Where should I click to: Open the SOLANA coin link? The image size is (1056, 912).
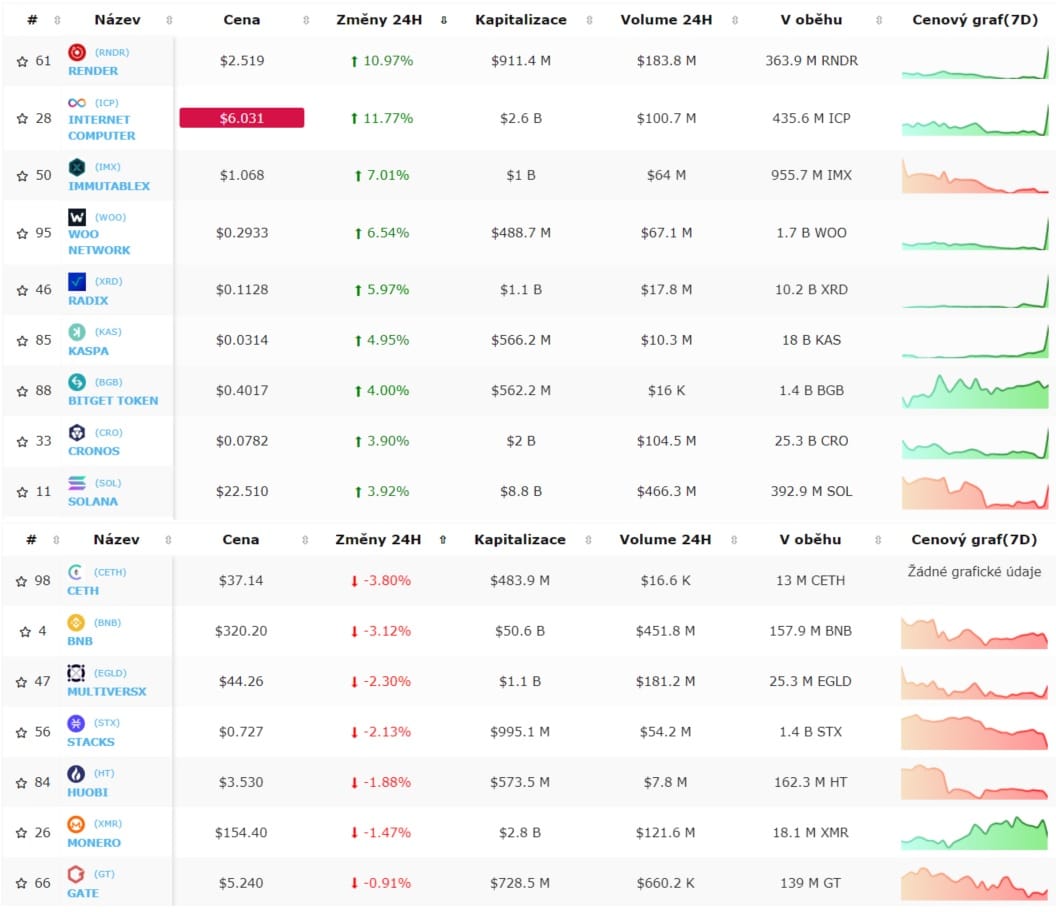[93, 502]
